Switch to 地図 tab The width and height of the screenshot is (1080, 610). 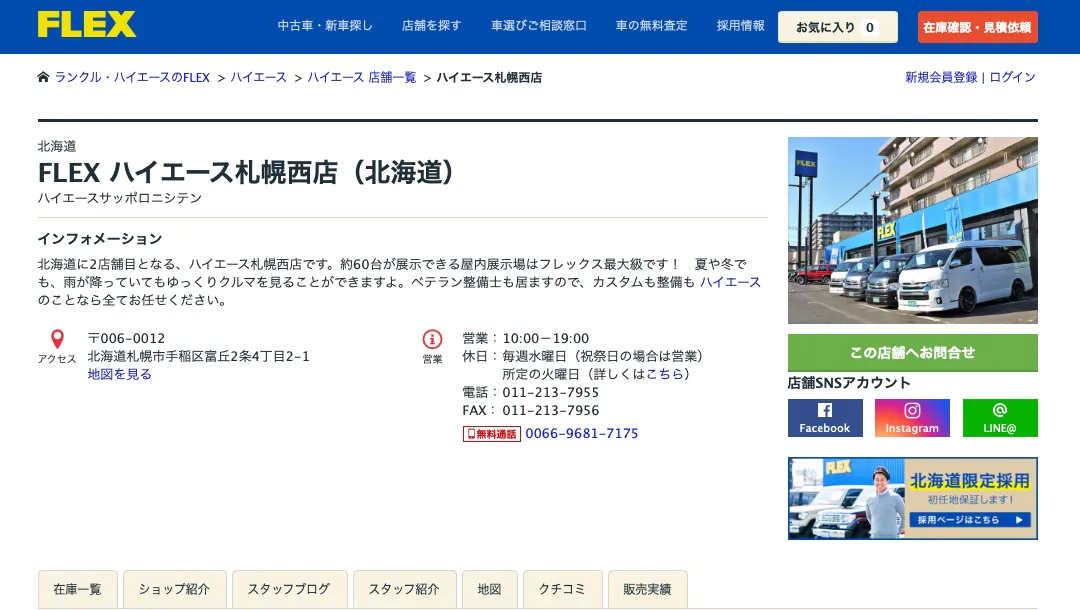490,589
